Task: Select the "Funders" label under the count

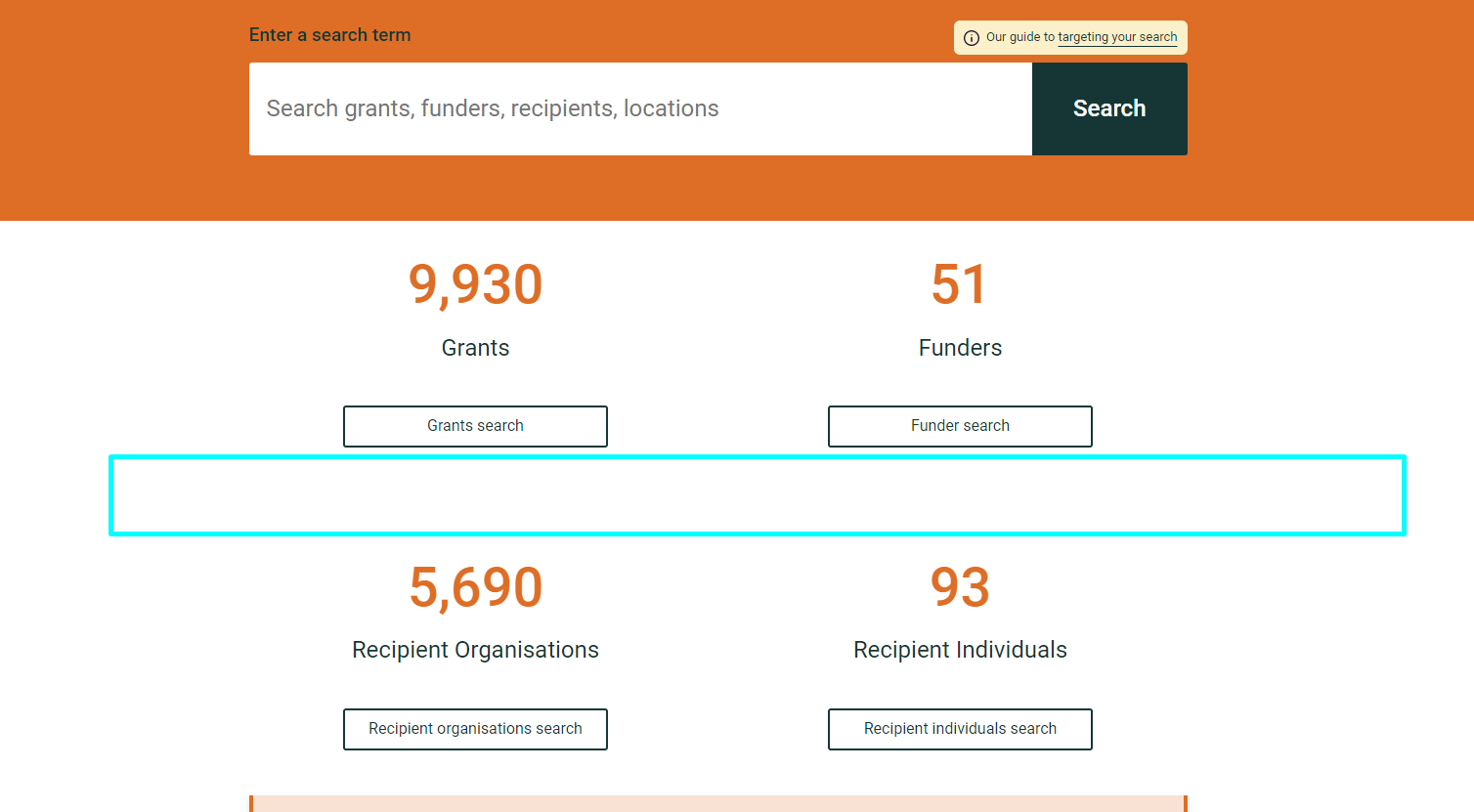Action: 960,347
